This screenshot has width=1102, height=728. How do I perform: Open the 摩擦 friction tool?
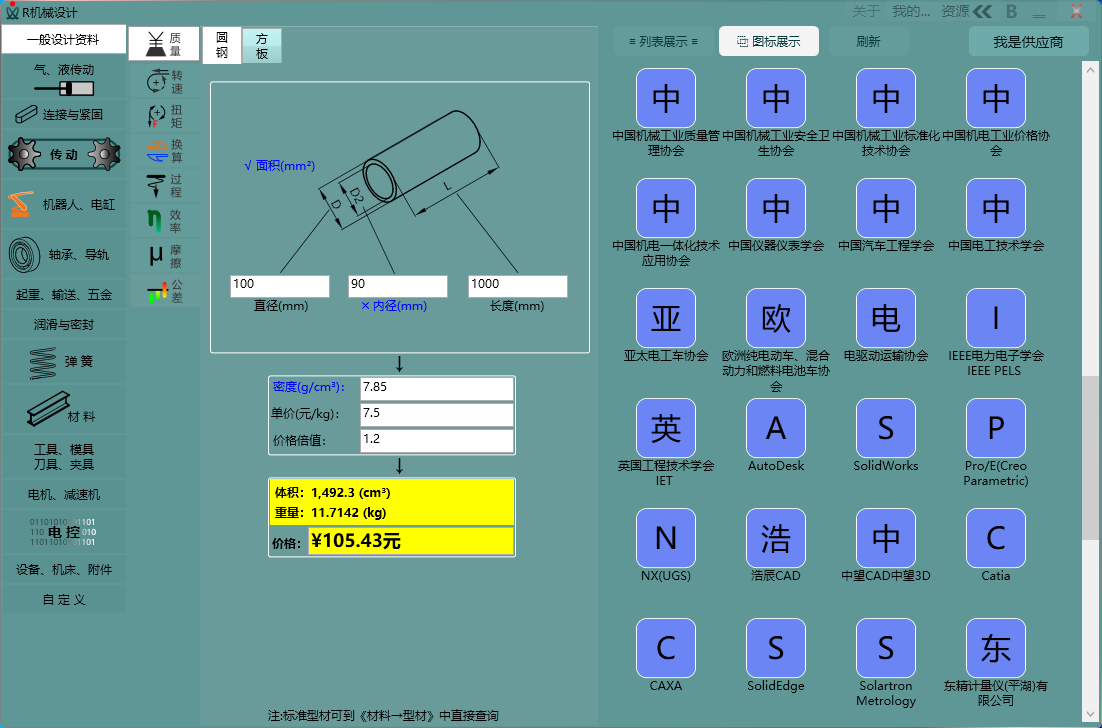(164, 256)
